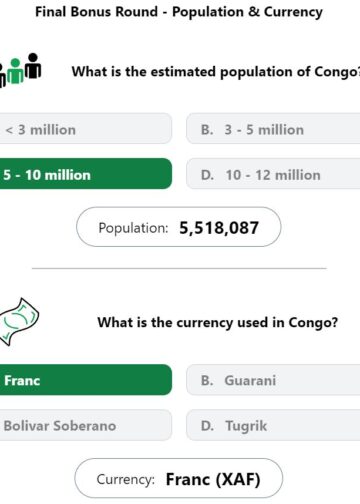Select the '5 - 10 million' answer
This screenshot has height=504, width=360.
[x=86, y=174]
